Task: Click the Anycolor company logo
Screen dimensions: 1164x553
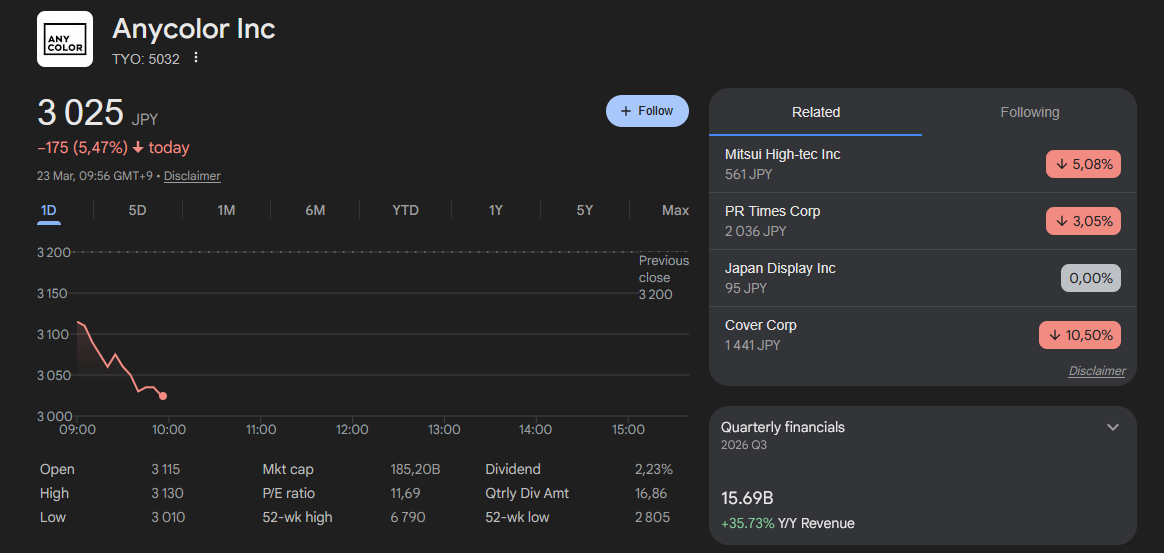Action: tap(65, 39)
